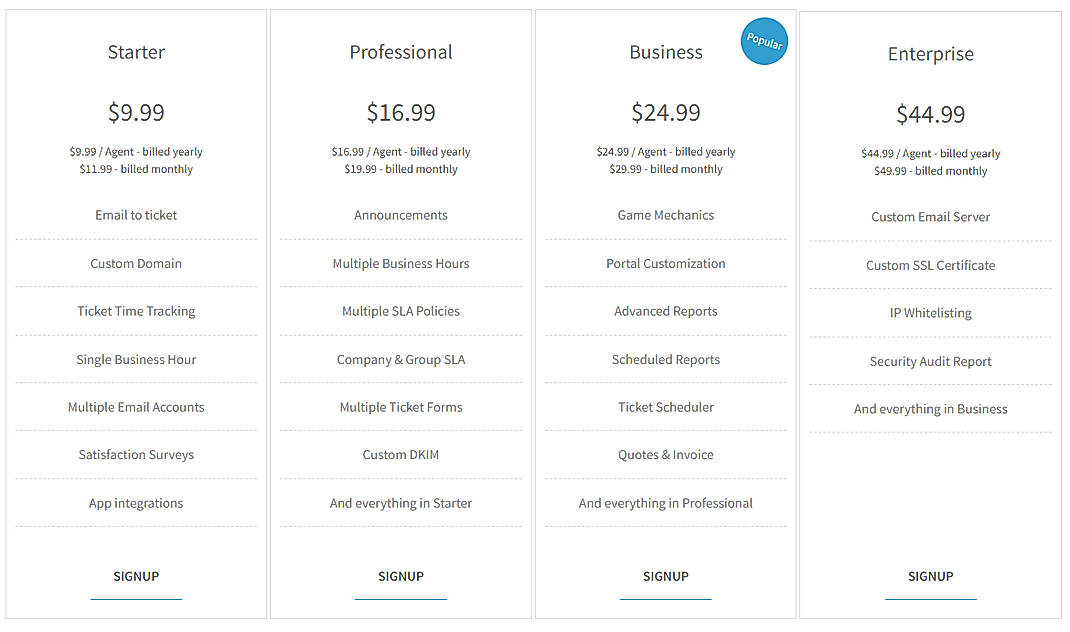The height and width of the screenshot is (632, 1070).
Task: Click Multiple SLA Policies under Professional
Action: [x=401, y=311]
